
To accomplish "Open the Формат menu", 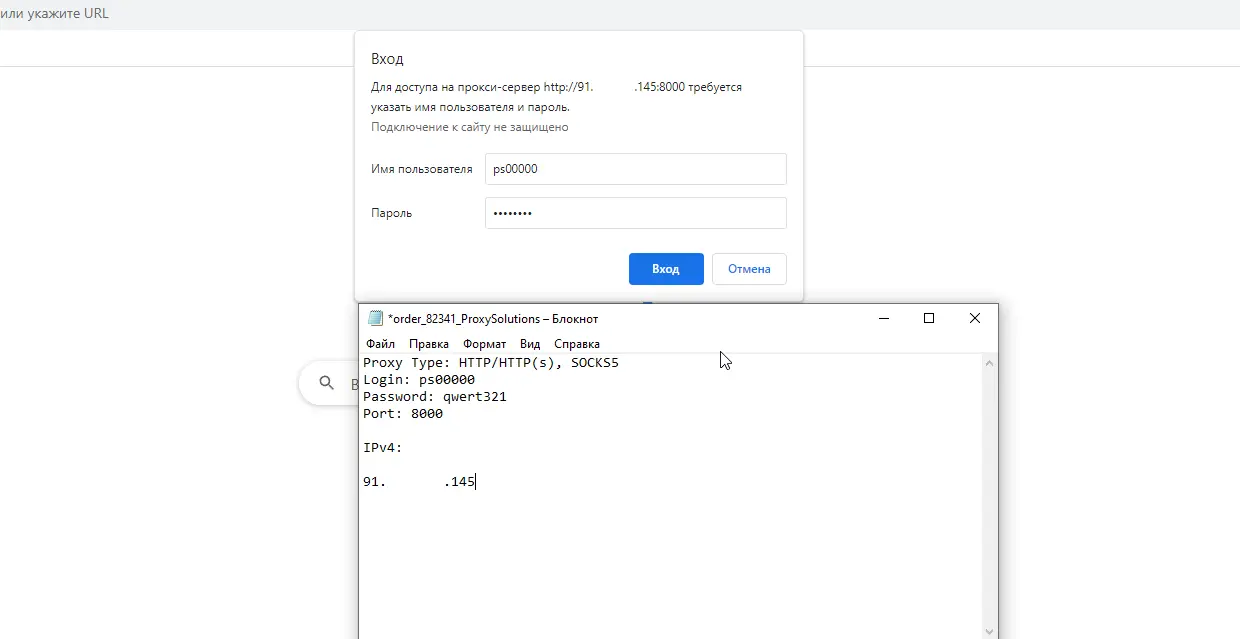I will (x=484, y=343).
